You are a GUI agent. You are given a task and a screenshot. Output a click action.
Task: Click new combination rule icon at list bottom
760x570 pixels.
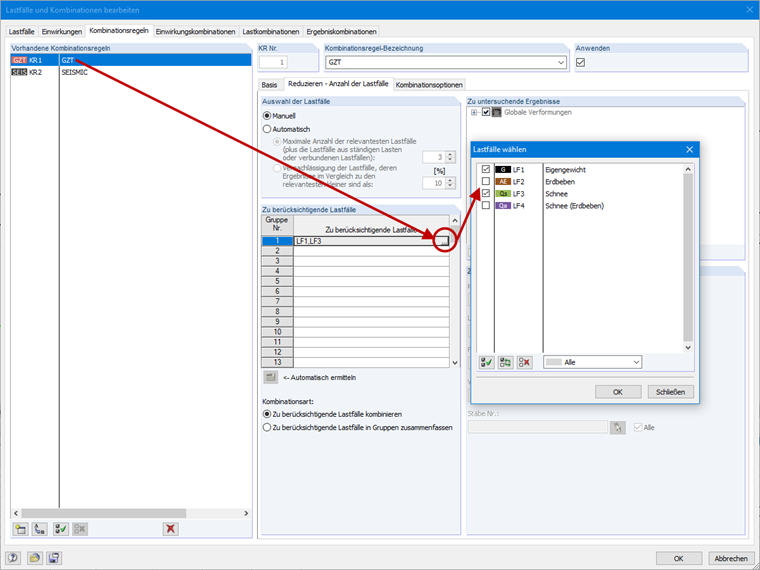coord(21,528)
